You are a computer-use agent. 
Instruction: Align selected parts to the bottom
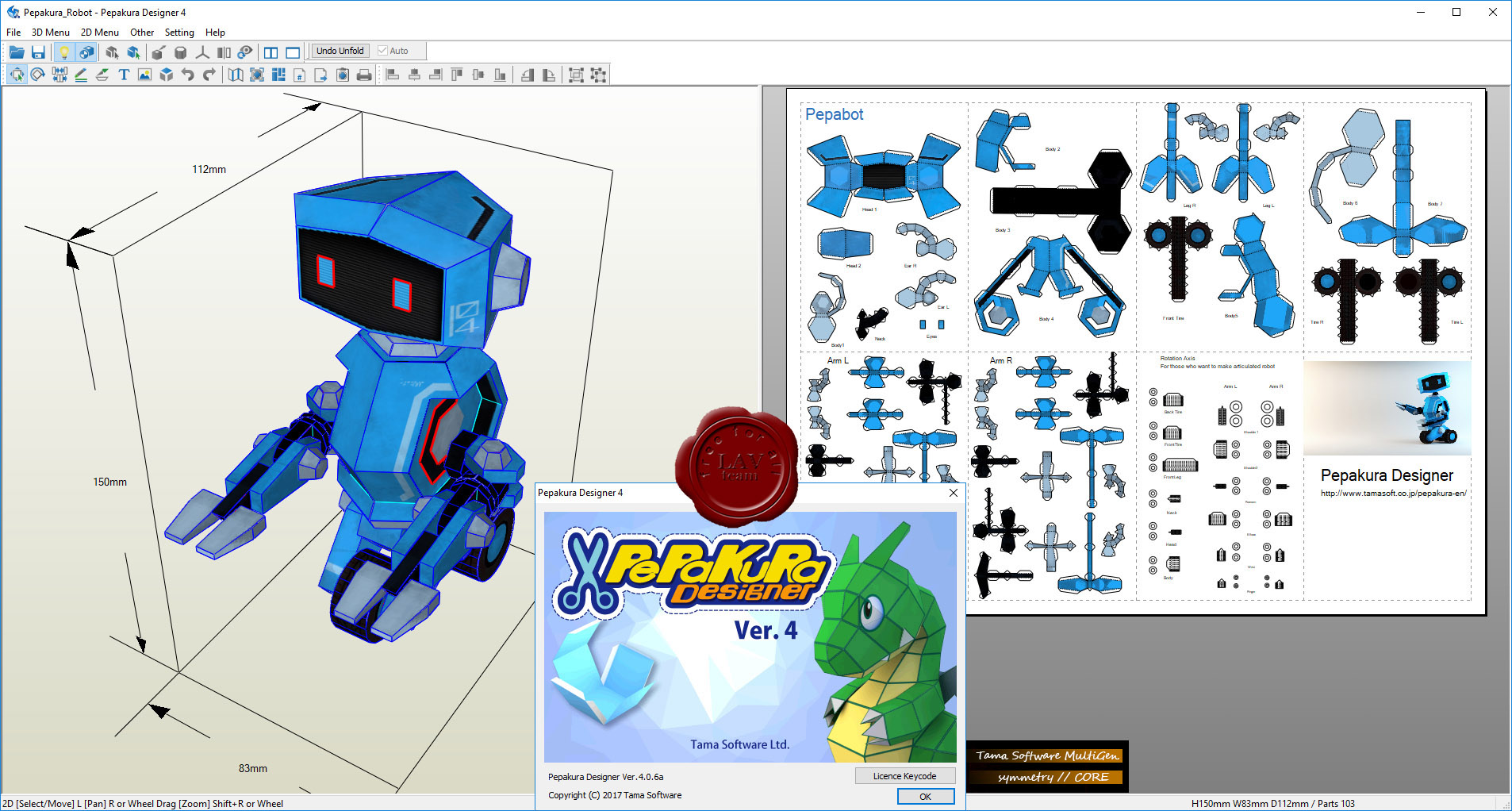coord(500,75)
